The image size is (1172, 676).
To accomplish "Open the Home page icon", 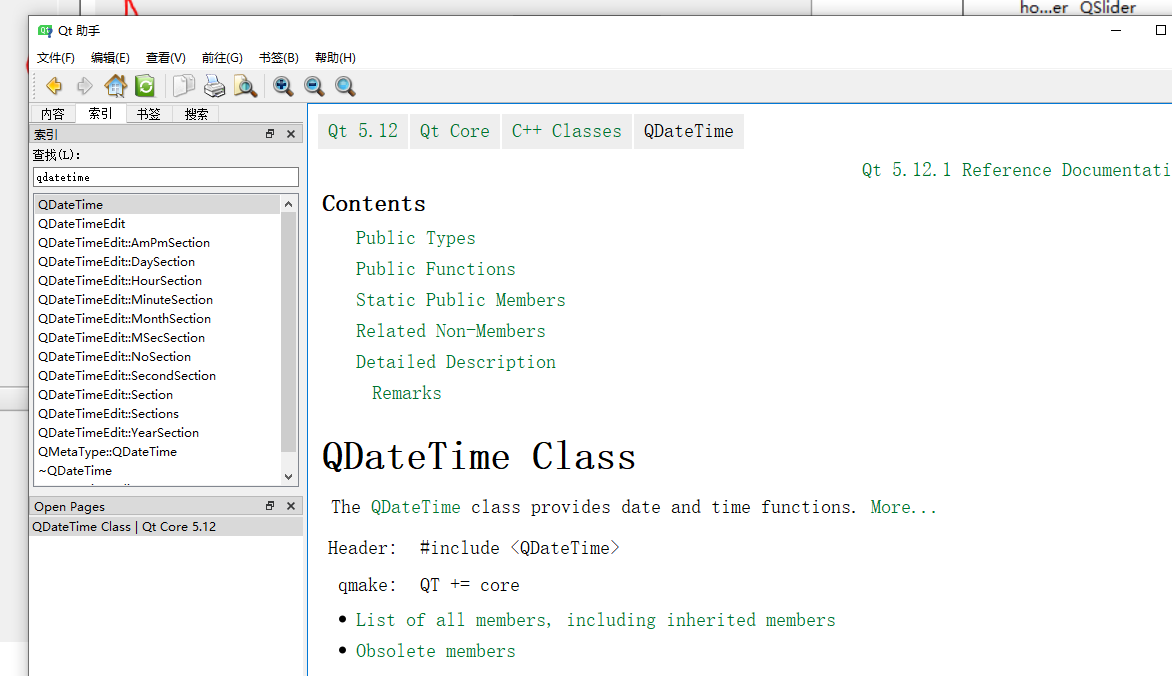I will pos(115,86).
